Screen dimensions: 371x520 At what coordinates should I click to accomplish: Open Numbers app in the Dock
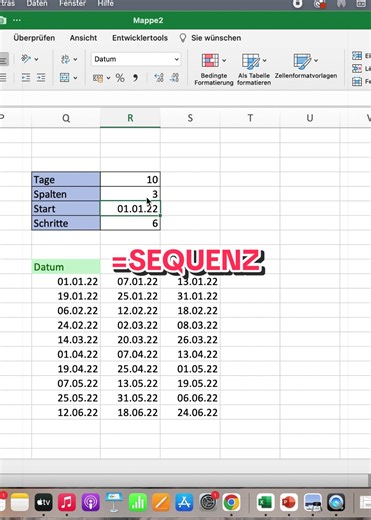pos(137,502)
